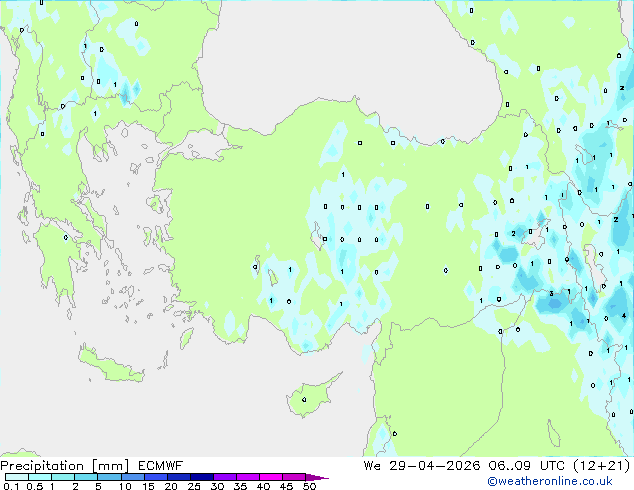Screen dimensions: 634x490
Task: Click the 'ECMWF' model label
Action: [161, 466]
